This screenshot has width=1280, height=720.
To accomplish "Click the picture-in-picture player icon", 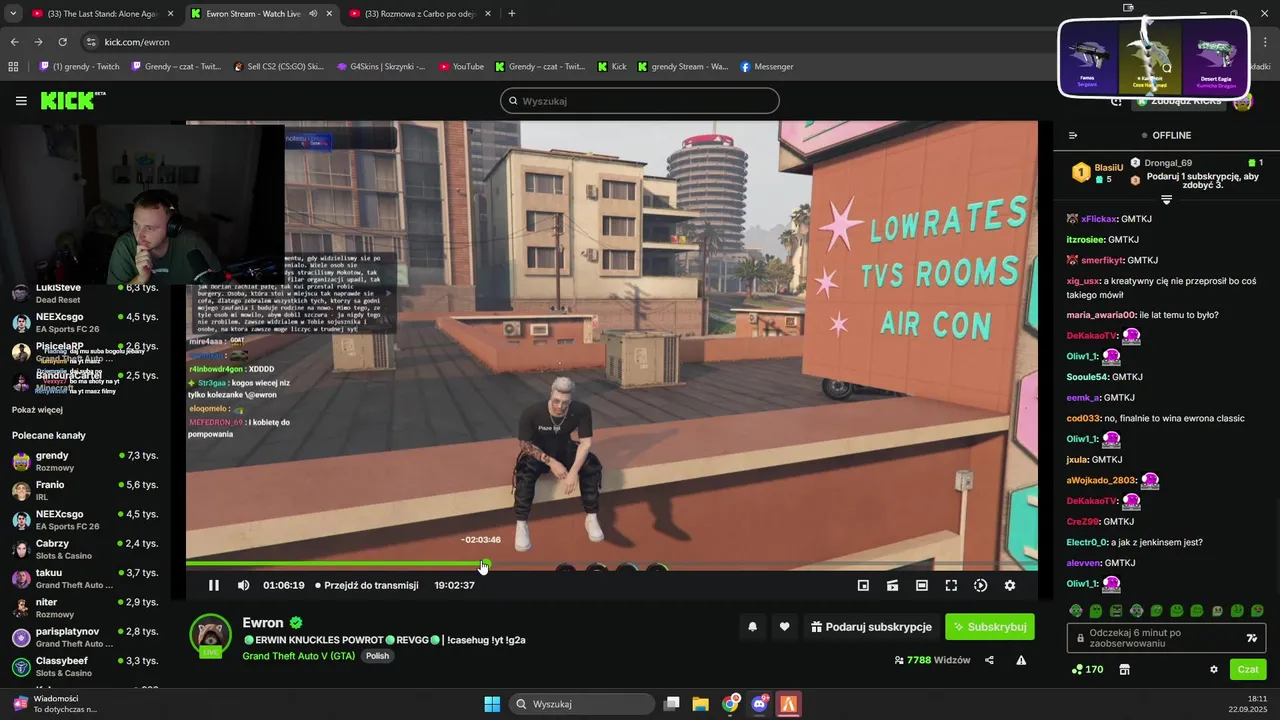I will click(863, 585).
